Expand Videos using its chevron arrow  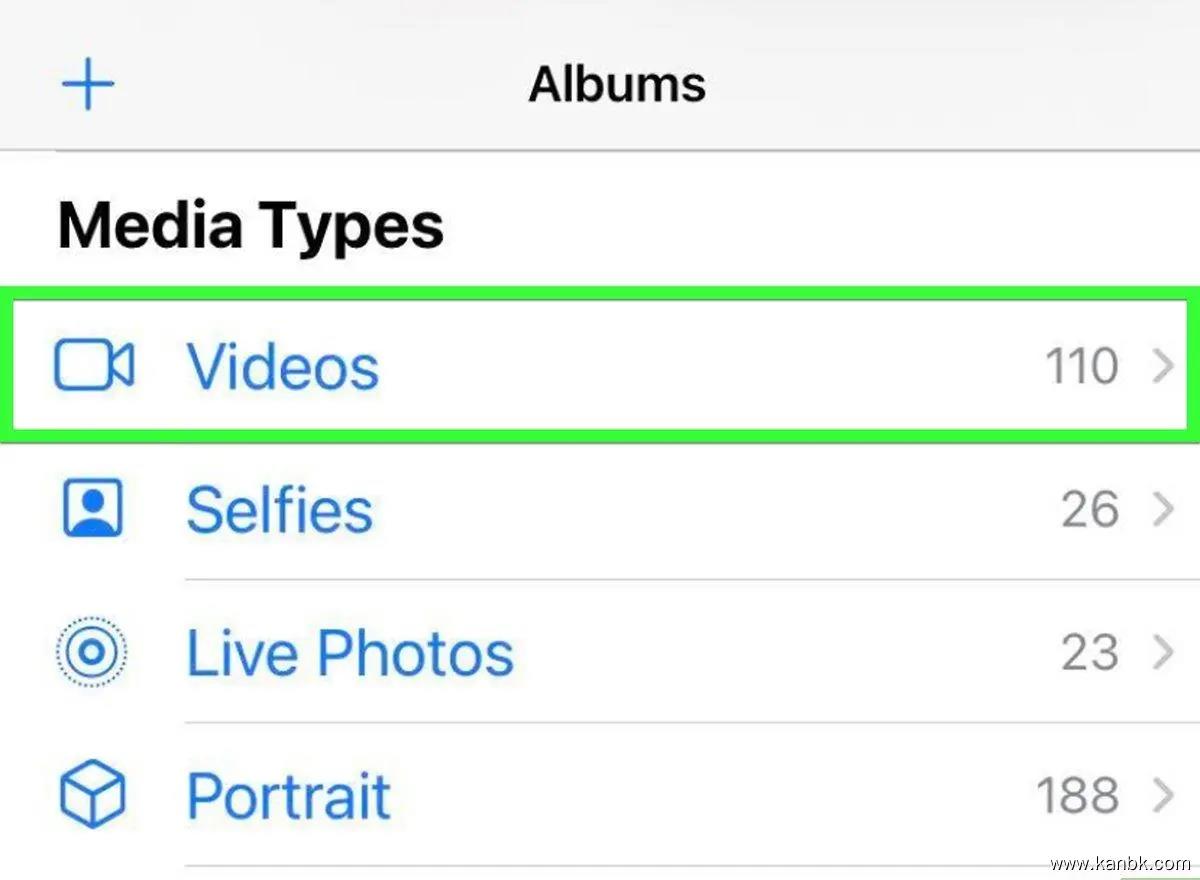(x=1162, y=366)
